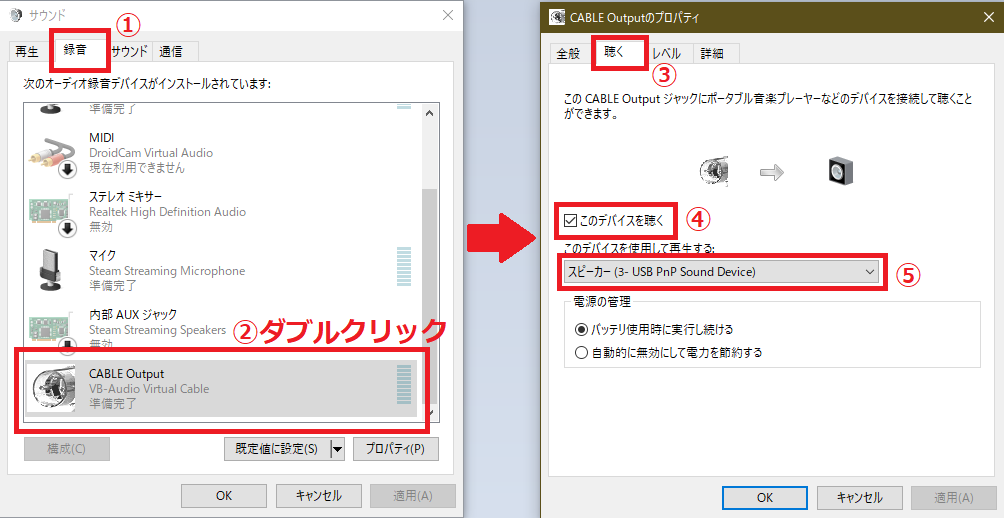This screenshot has width=1004, height=519.
Task: Select 自動的に無効にして電力を節約する radio option
Action: [581, 353]
